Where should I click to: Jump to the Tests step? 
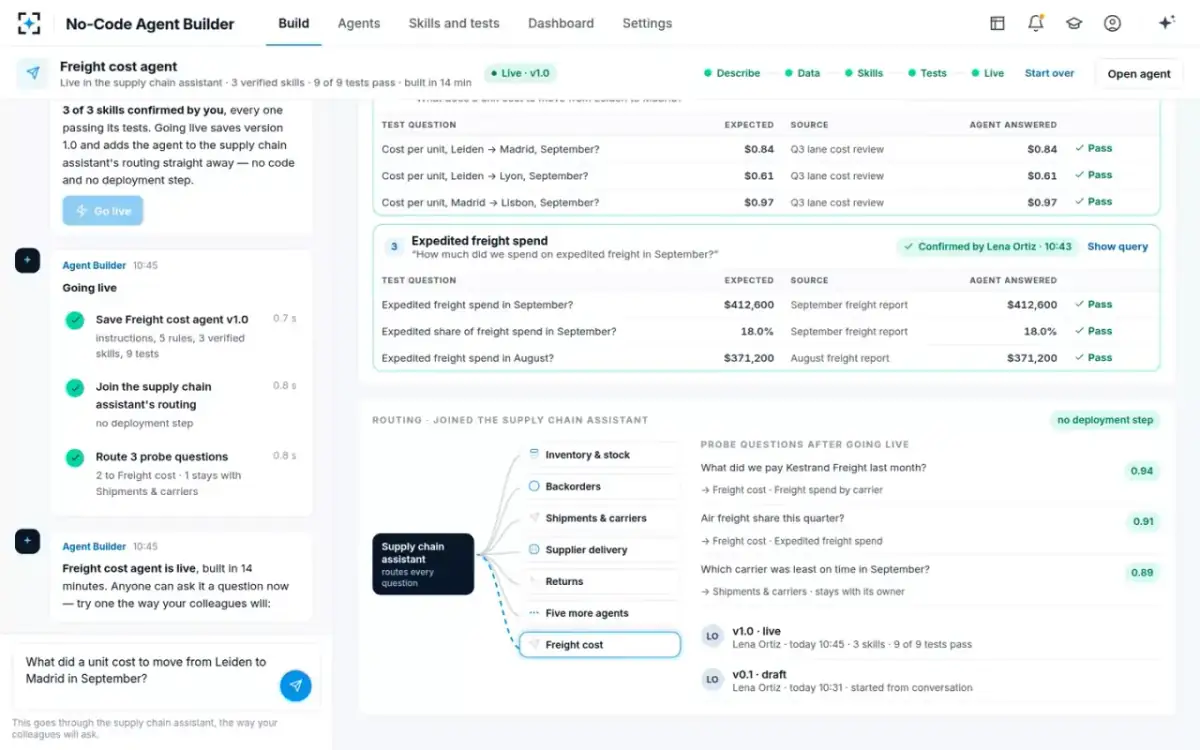pos(927,73)
